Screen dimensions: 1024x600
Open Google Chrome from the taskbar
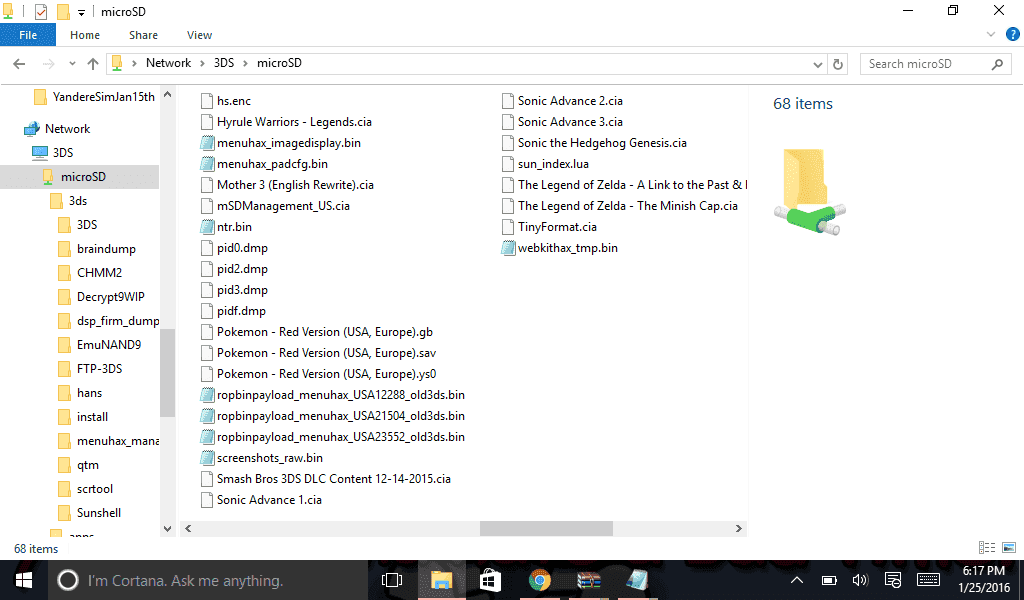point(539,580)
